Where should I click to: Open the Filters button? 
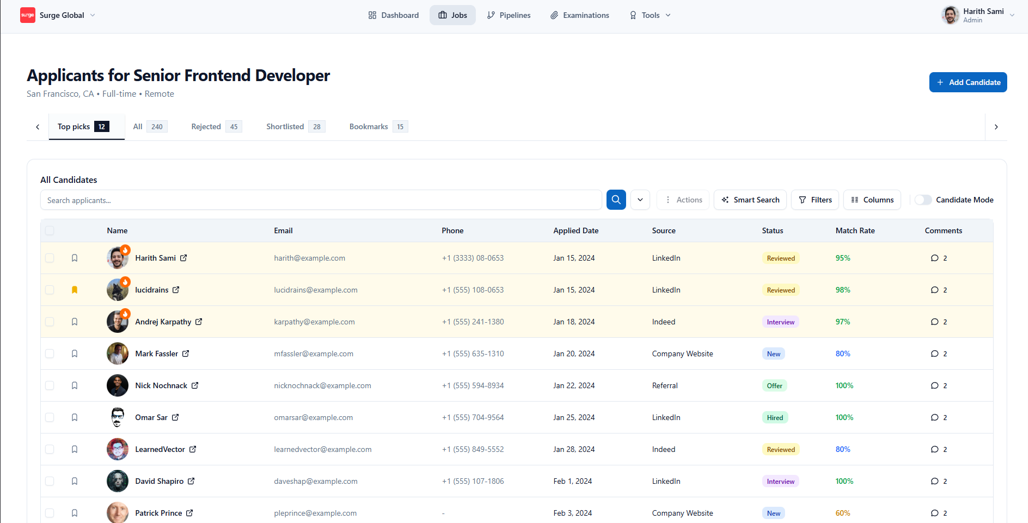coord(815,200)
